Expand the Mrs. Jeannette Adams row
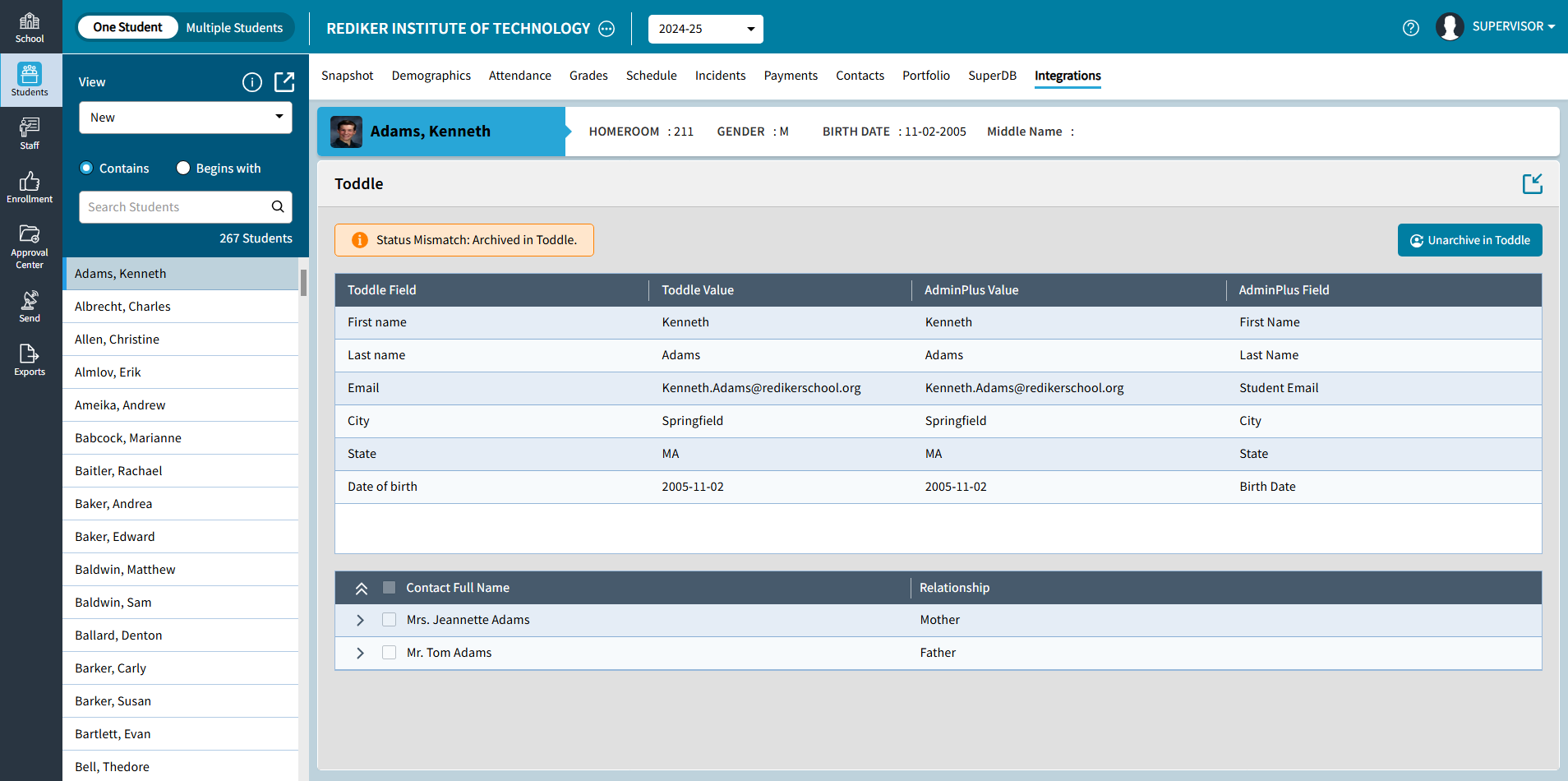The image size is (1568, 781). [x=360, y=620]
